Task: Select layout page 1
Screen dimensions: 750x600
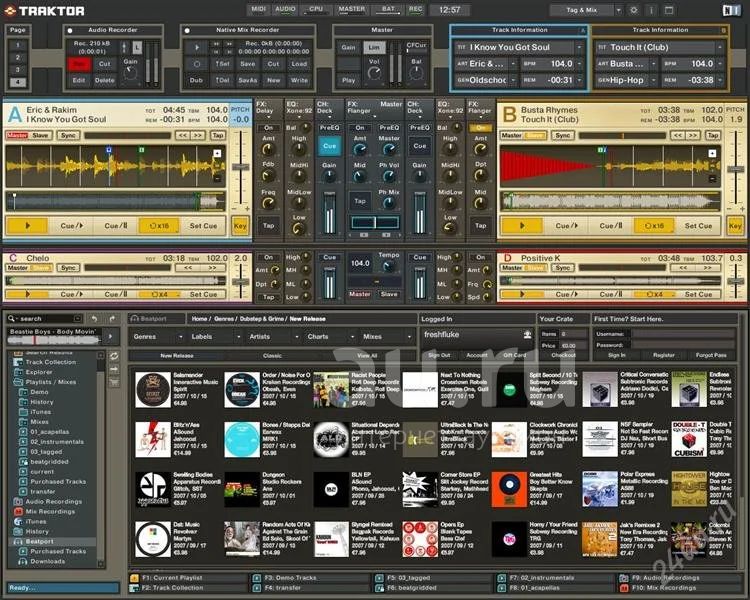Action: (x=18, y=45)
